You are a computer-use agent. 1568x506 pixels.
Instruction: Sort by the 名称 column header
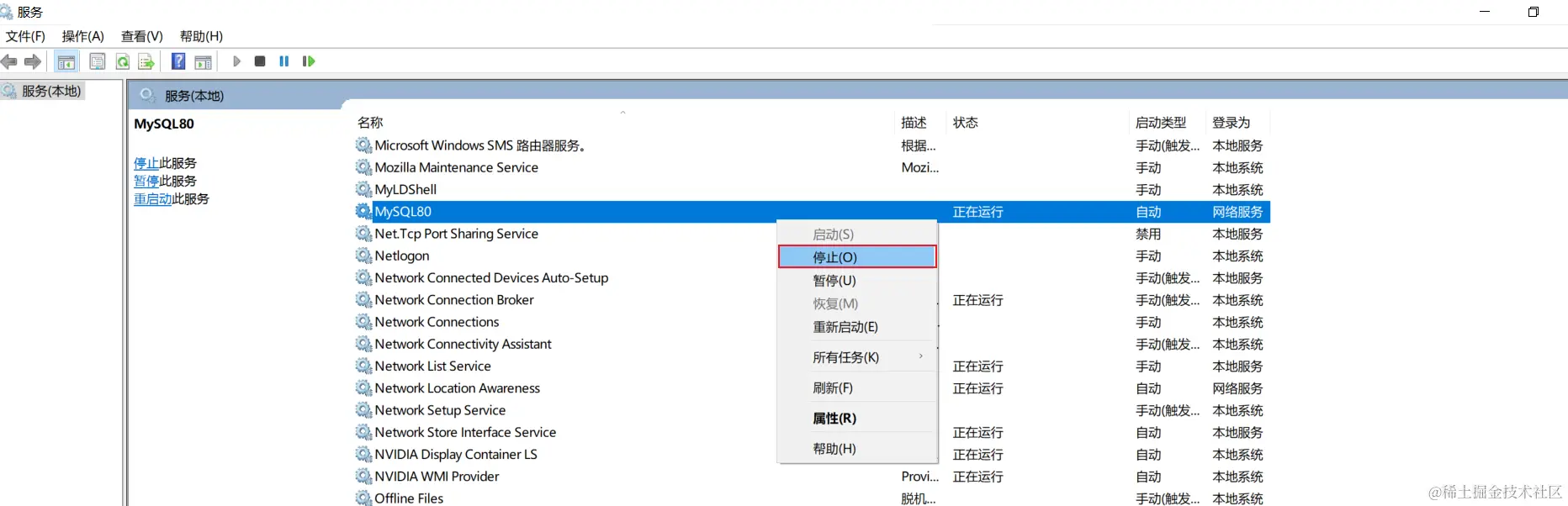pos(370,123)
